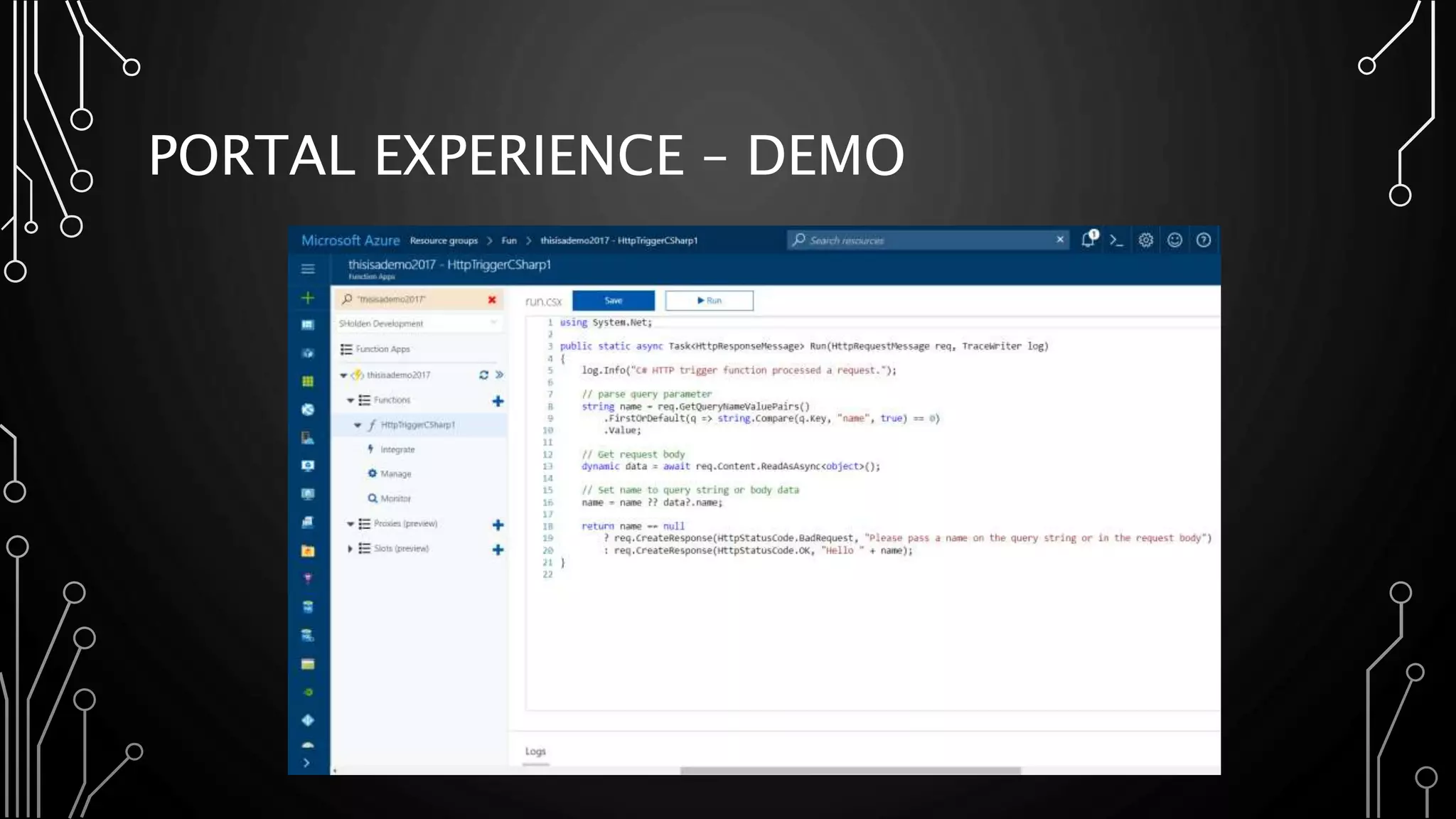
Task: Open portal settings gear icon
Action: (1146, 240)
